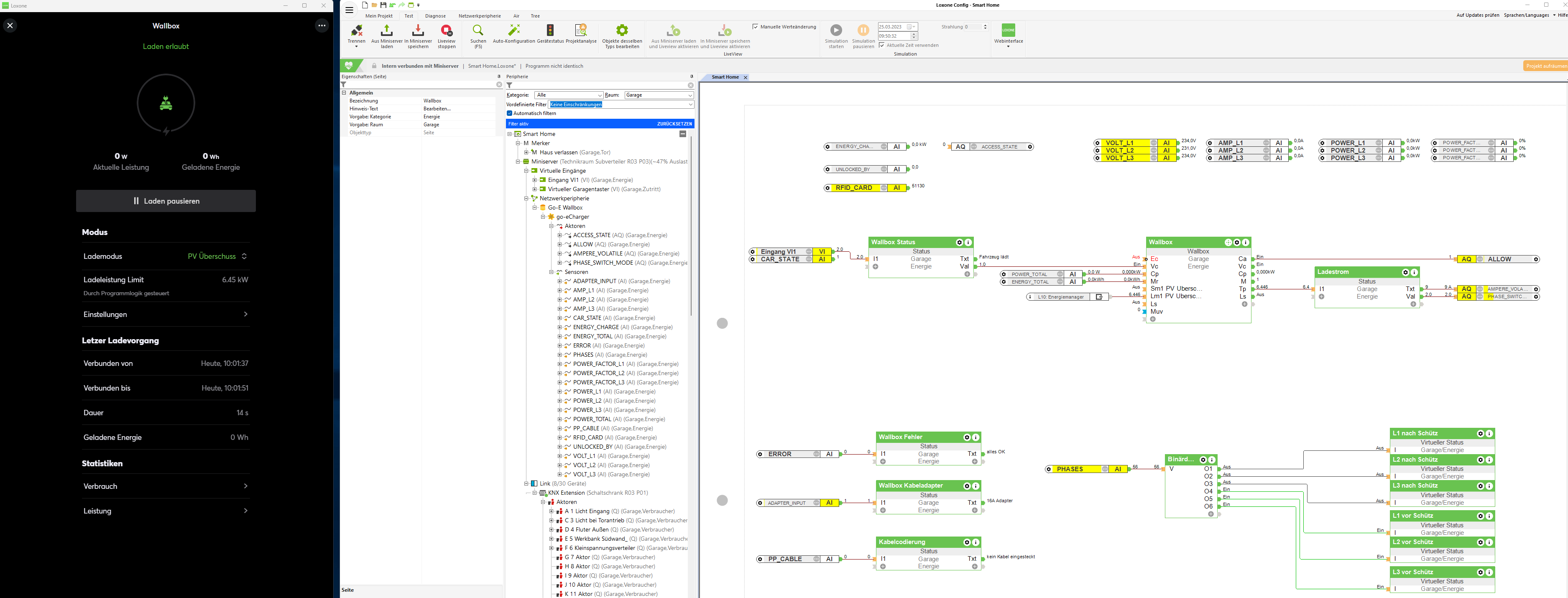Open the Netzwerkperipherie ribbon tab
Image resolution: width=1568 pixels, height=598 pixels.
click(479, 16)
